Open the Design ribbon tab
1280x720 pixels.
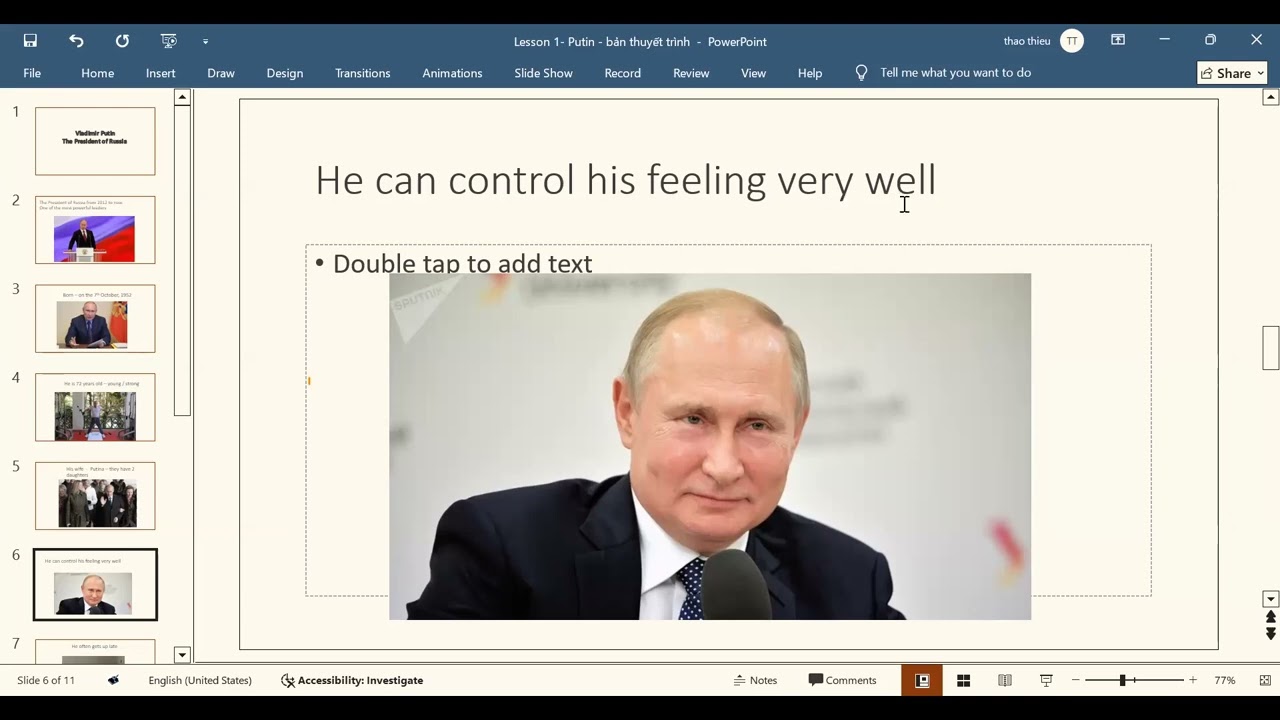pos(285,73)
